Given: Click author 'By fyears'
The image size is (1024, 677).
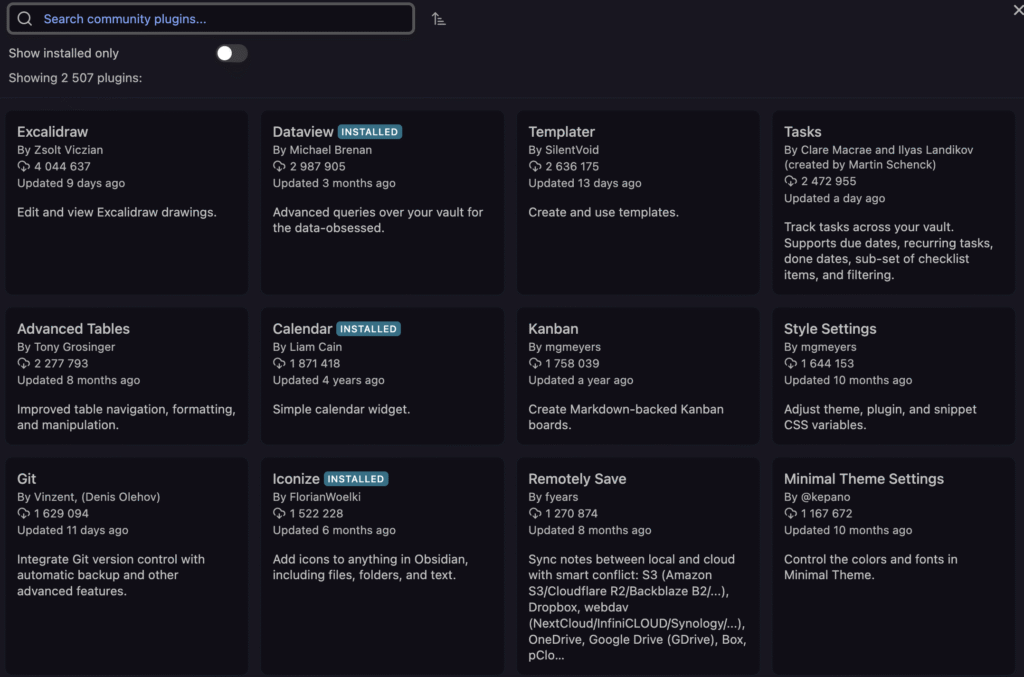Looking at the screenshot, I should [x=553, y=497].
